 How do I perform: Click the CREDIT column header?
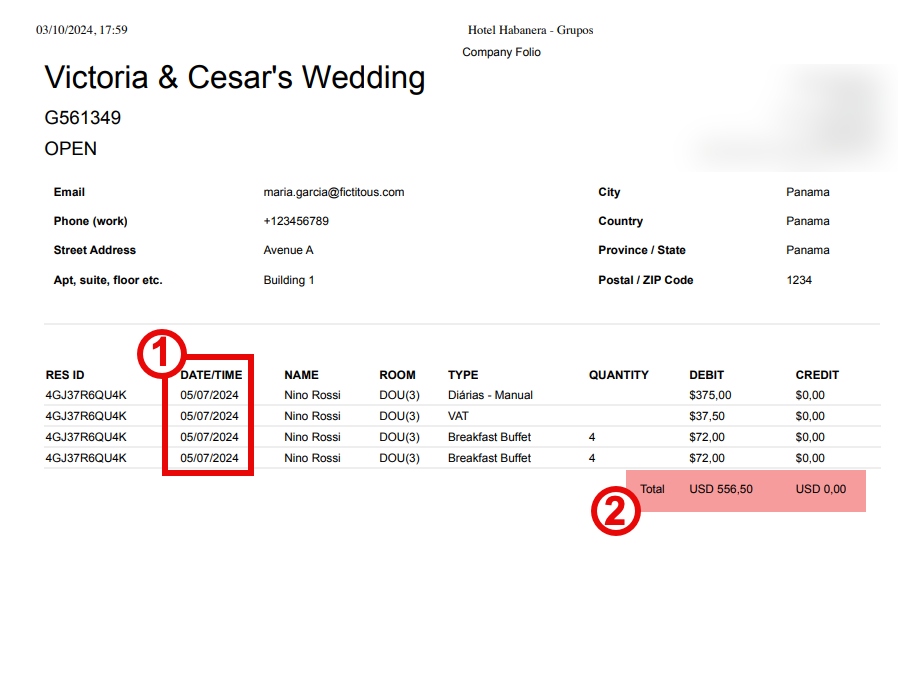(817, 375)
